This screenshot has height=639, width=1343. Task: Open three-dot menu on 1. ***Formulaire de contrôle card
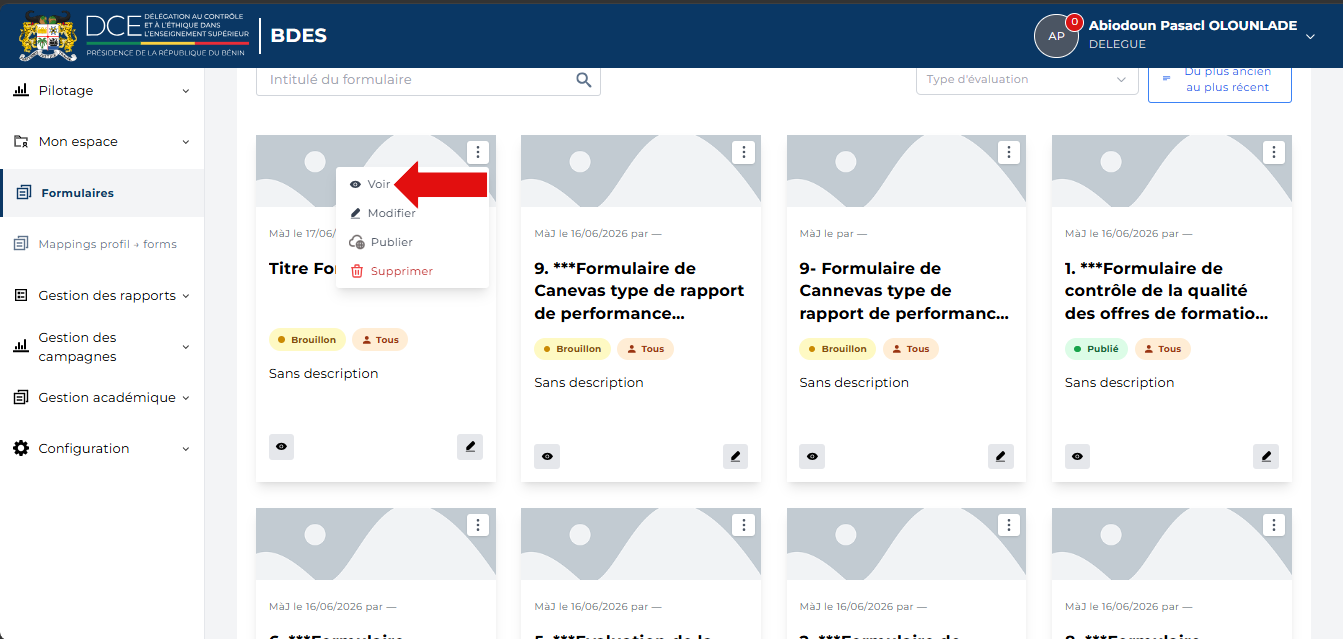[1274, 152]
